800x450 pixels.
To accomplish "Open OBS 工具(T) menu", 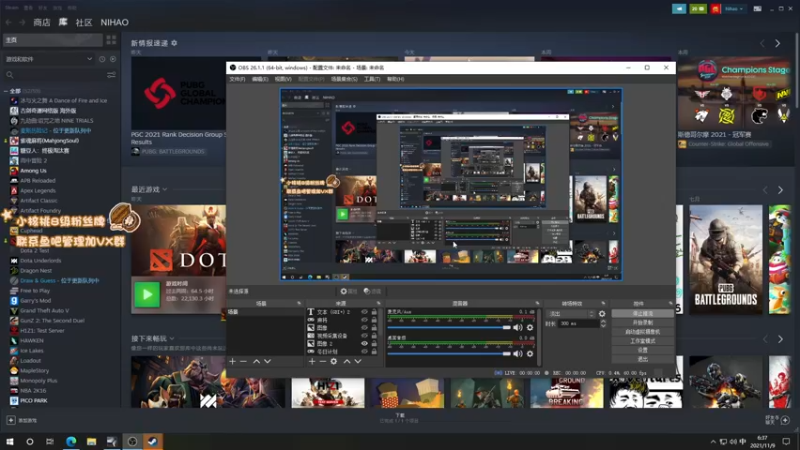I will (372, 79).
